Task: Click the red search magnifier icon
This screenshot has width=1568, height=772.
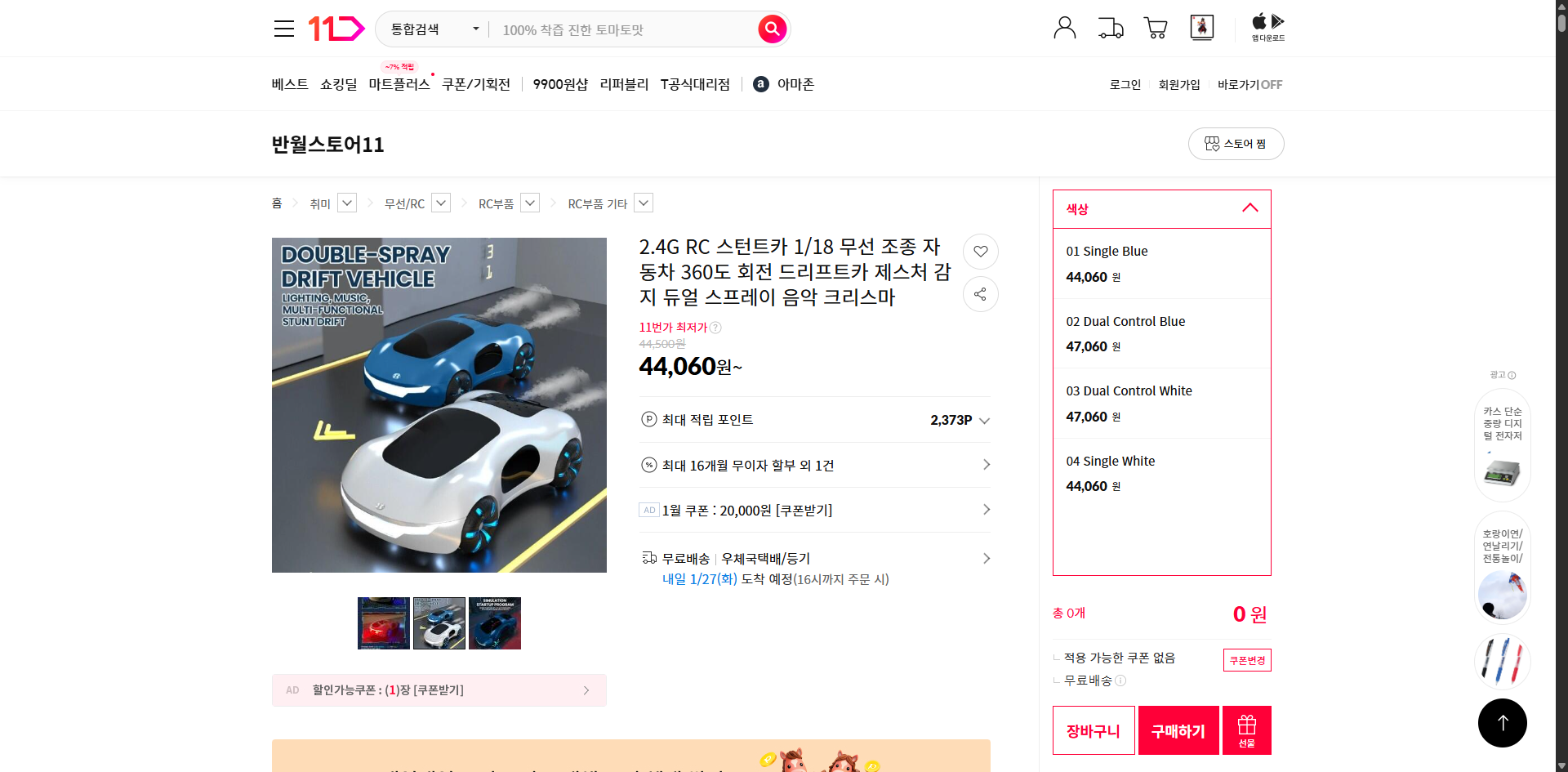Action: [771, 29]
